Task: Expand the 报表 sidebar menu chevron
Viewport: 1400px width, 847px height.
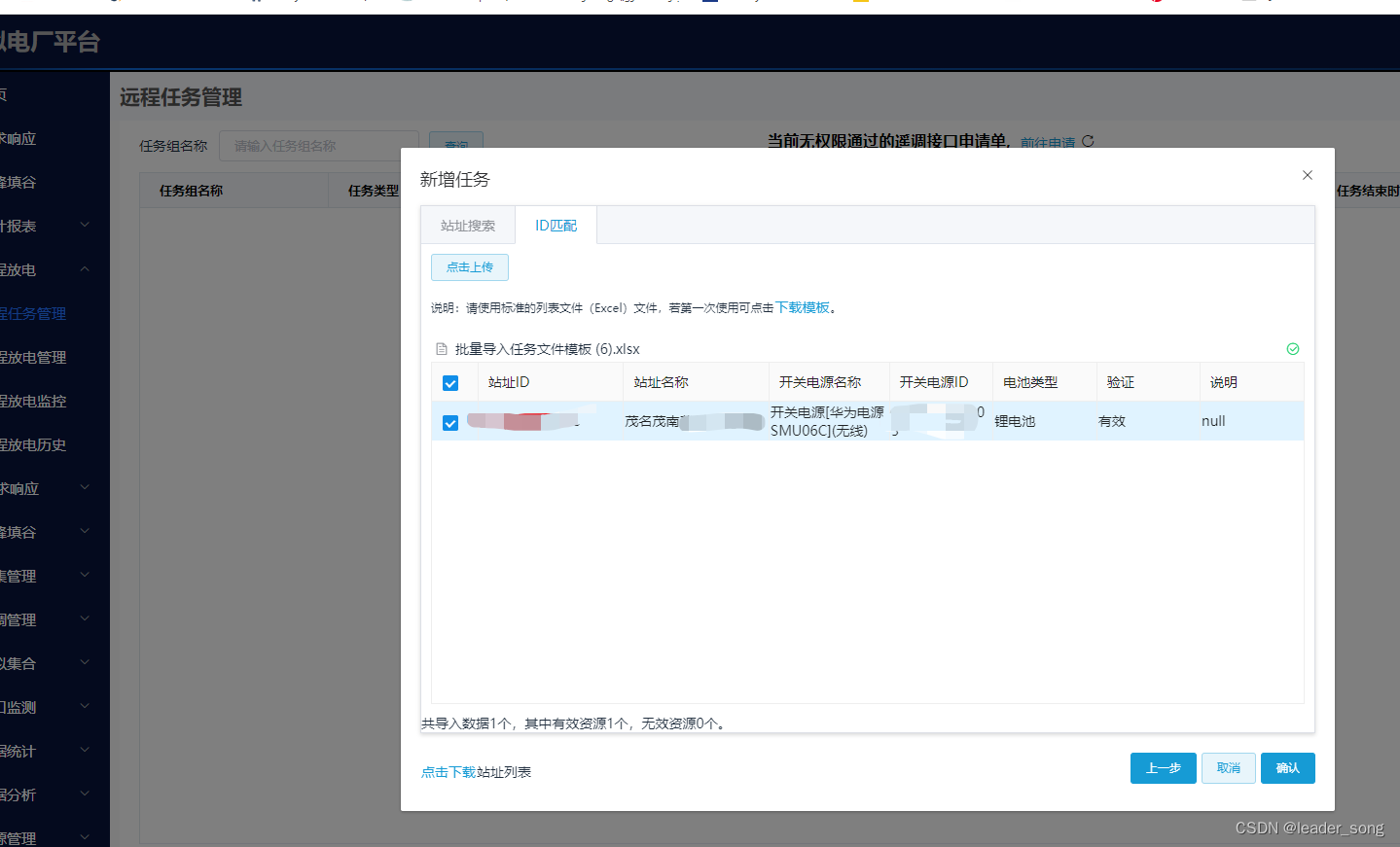Action: point(85,226)
